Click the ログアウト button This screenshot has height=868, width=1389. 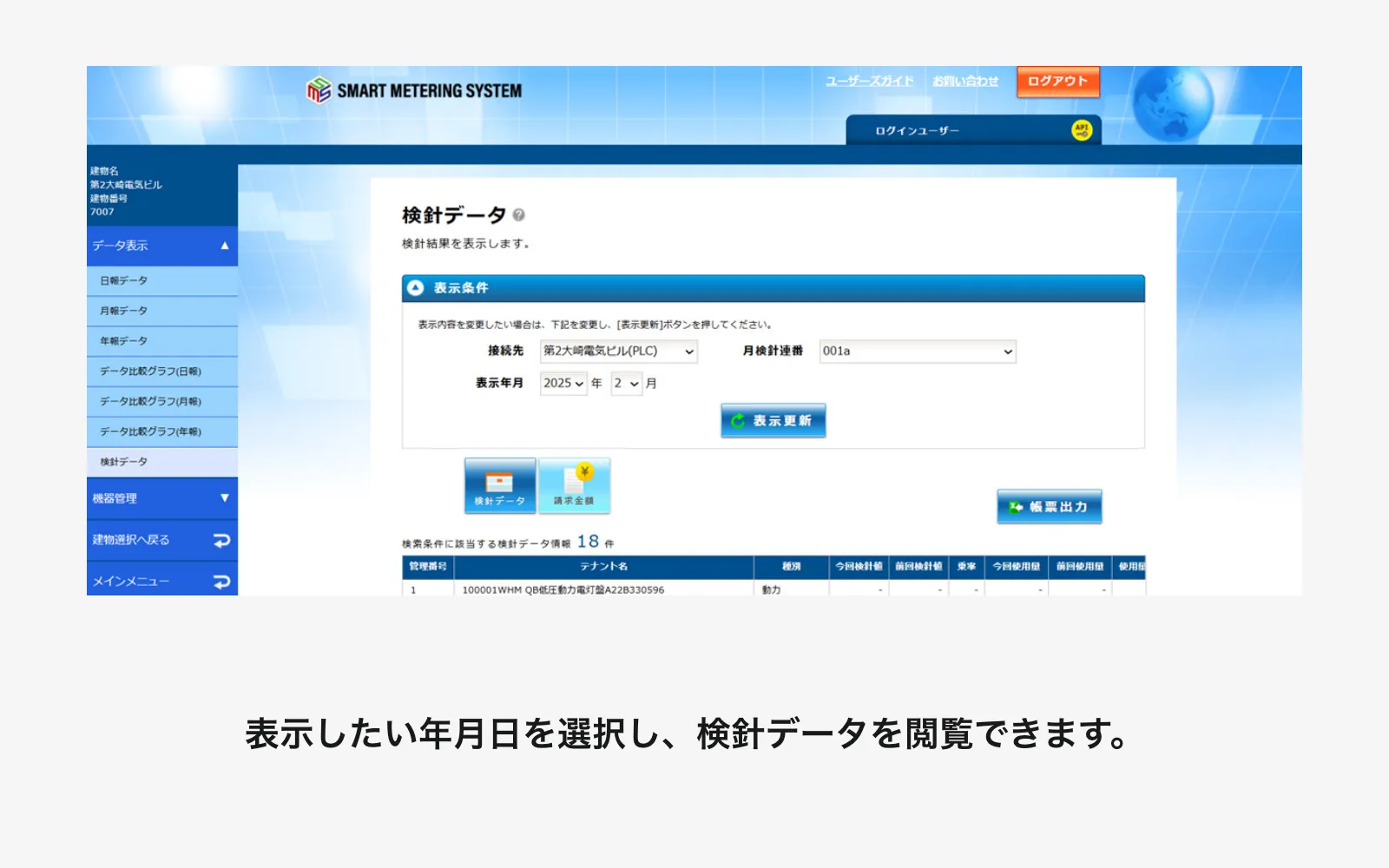click(x=1057, y=82)
